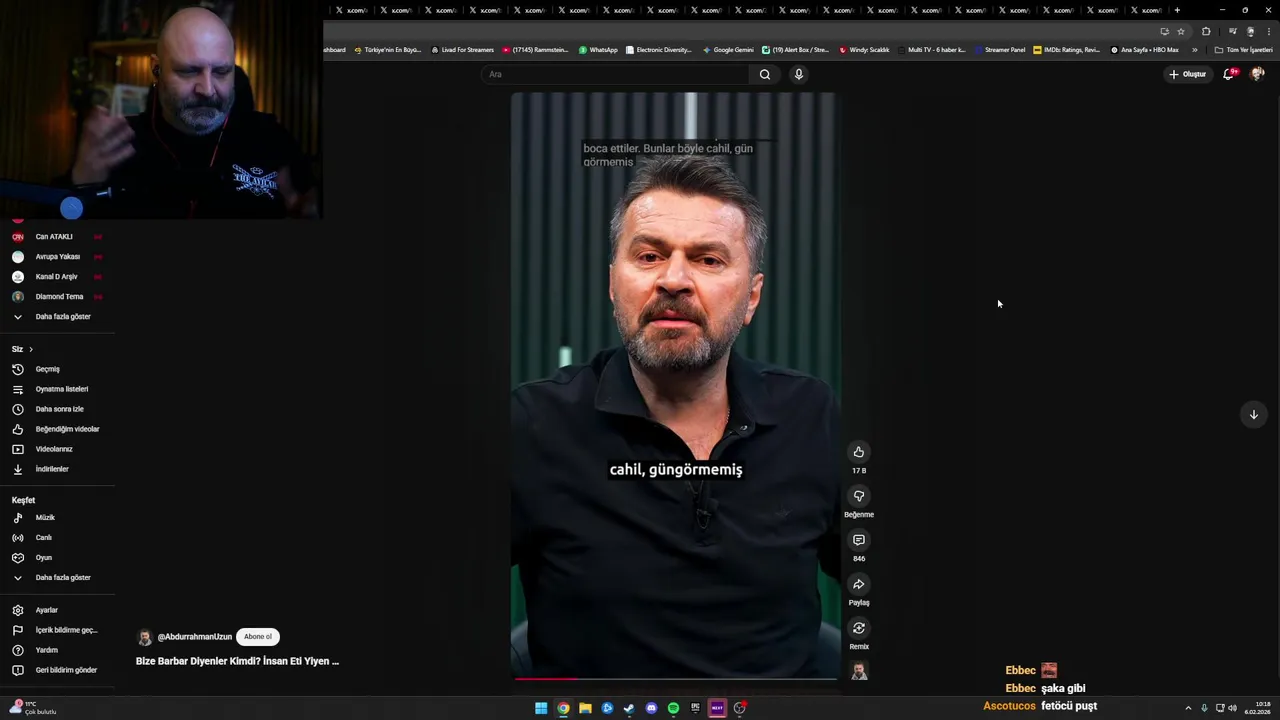Click the Oluştur create button
This screenshot has height=720, width=1280.
pyautogui.click(x=1187, y=74)
